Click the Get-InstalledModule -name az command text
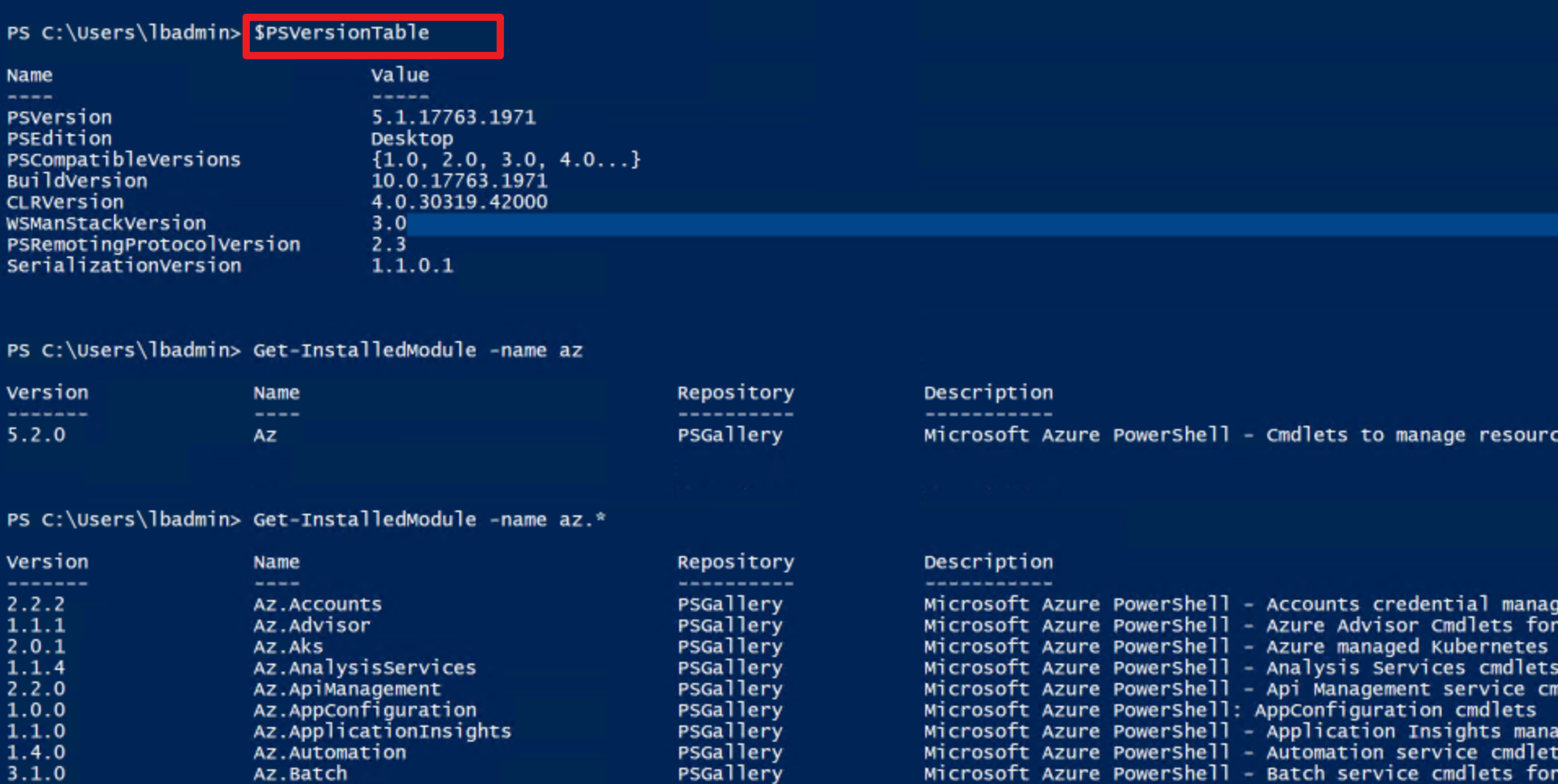 (x=417, y=350)
